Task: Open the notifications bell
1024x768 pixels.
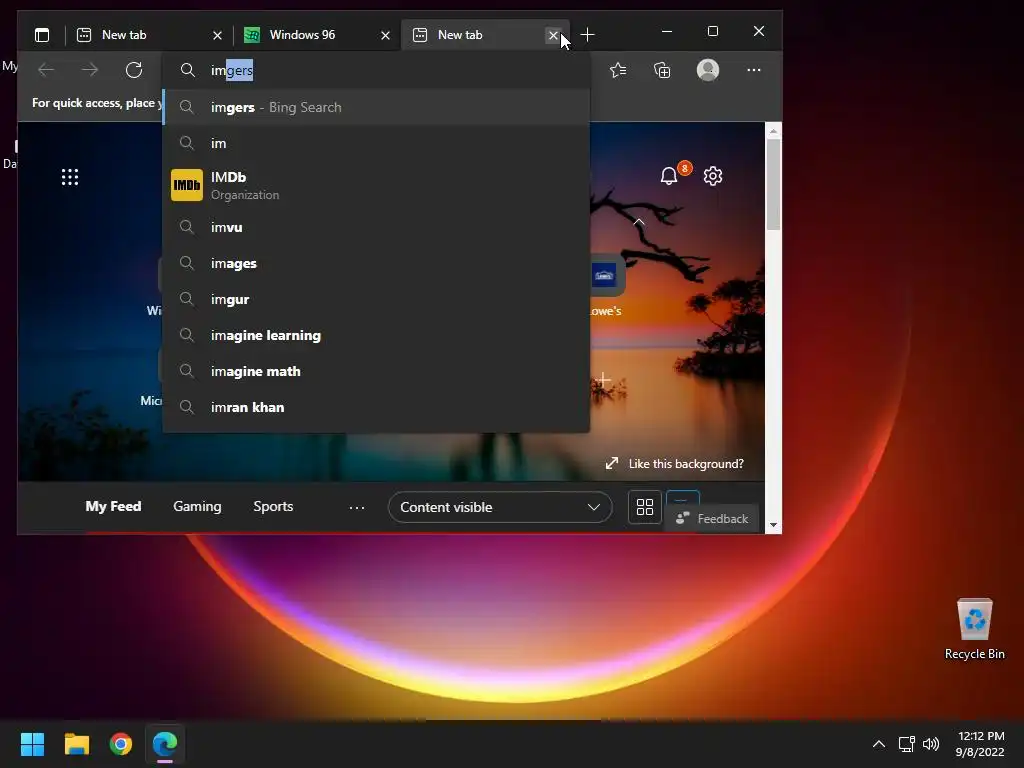Action: [669, 176]
